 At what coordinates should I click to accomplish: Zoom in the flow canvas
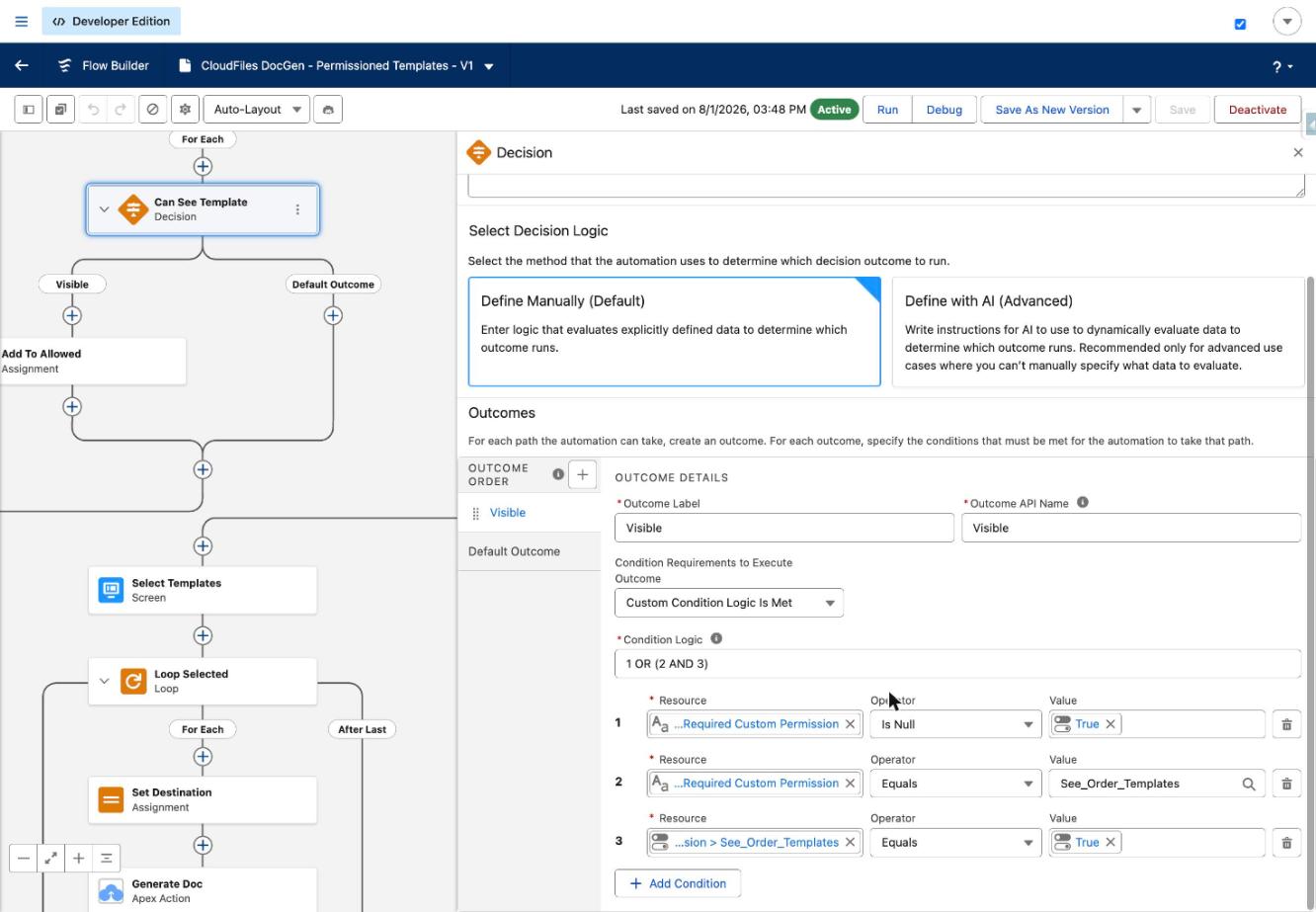[78, 859]
